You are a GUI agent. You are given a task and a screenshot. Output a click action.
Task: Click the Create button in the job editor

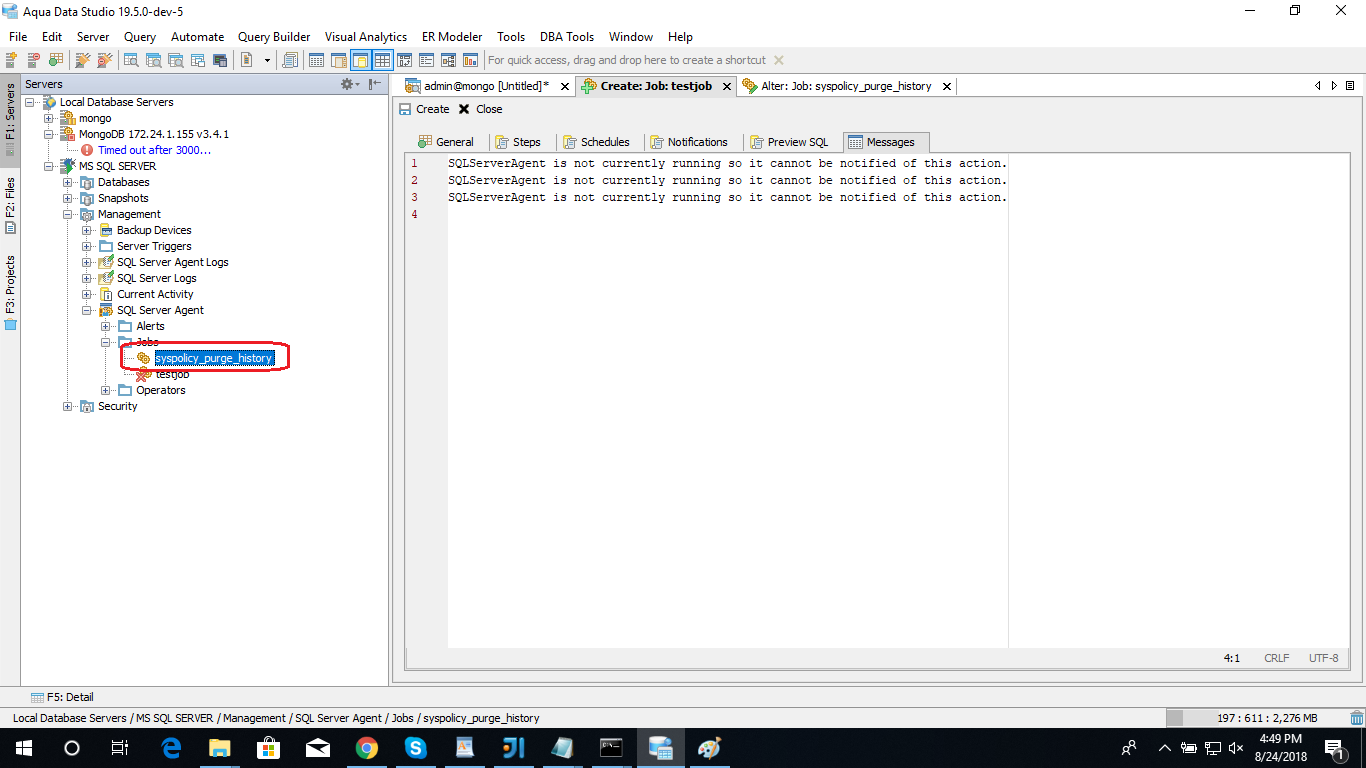[x=424, y=109]
